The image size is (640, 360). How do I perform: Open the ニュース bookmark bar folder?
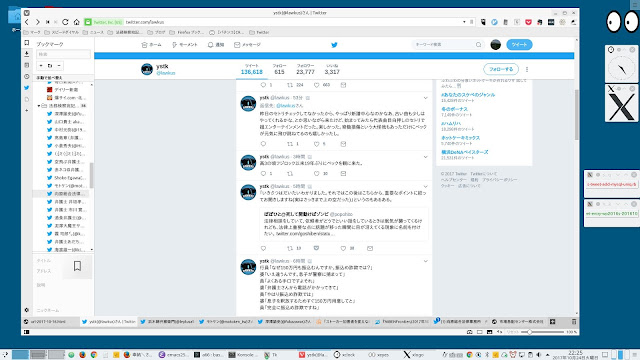click(93, 32)
